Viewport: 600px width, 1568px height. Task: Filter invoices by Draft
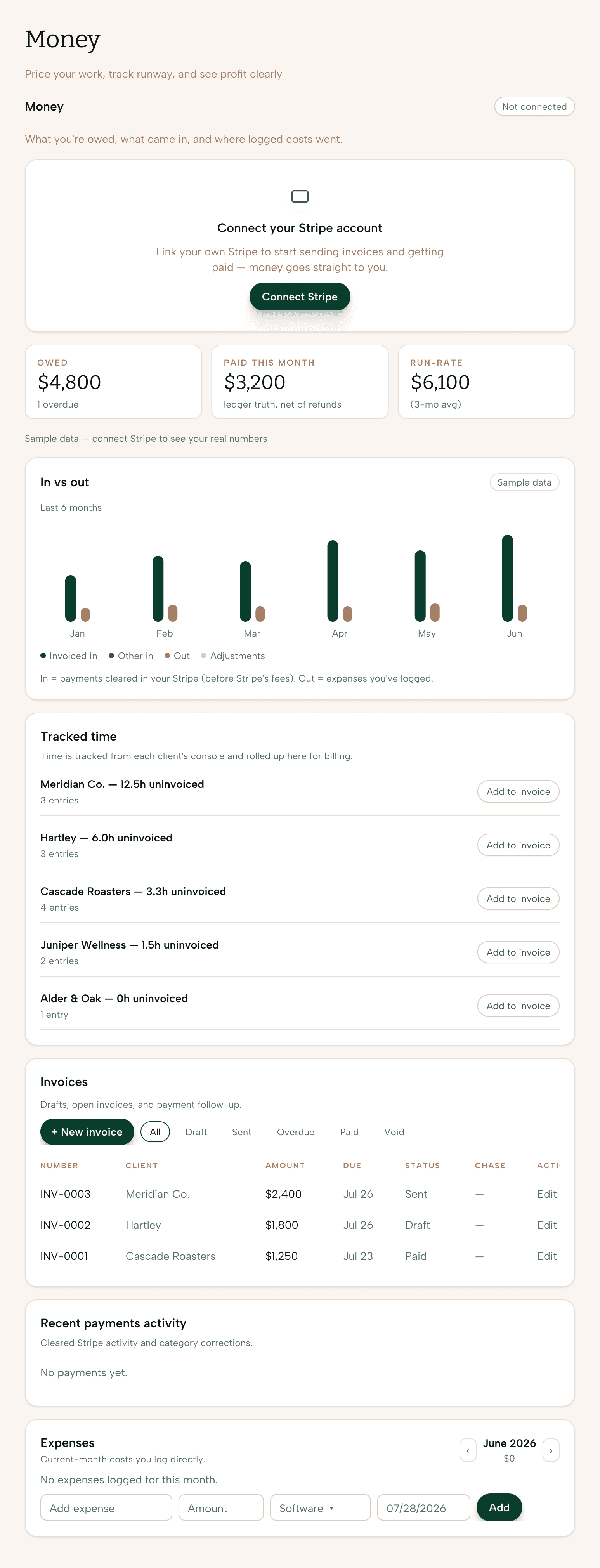tap(196, 1132)
